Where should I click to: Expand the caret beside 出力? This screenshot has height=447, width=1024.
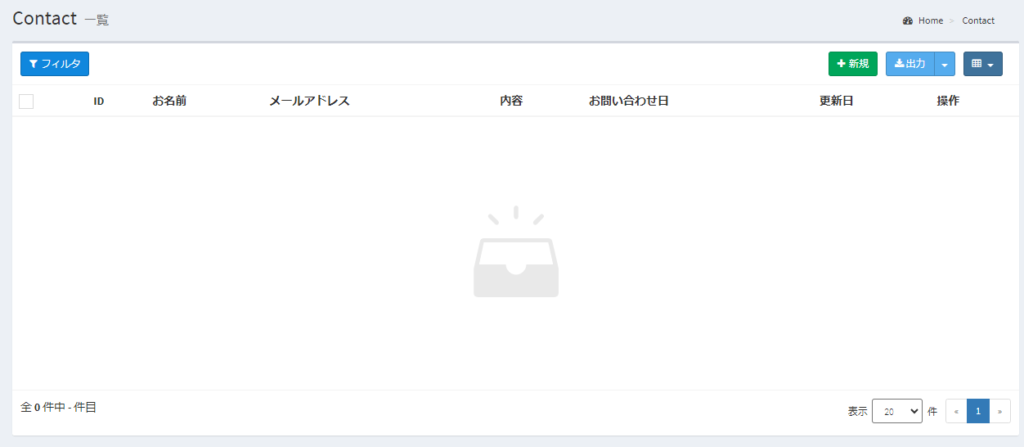[x=945, y=64]
